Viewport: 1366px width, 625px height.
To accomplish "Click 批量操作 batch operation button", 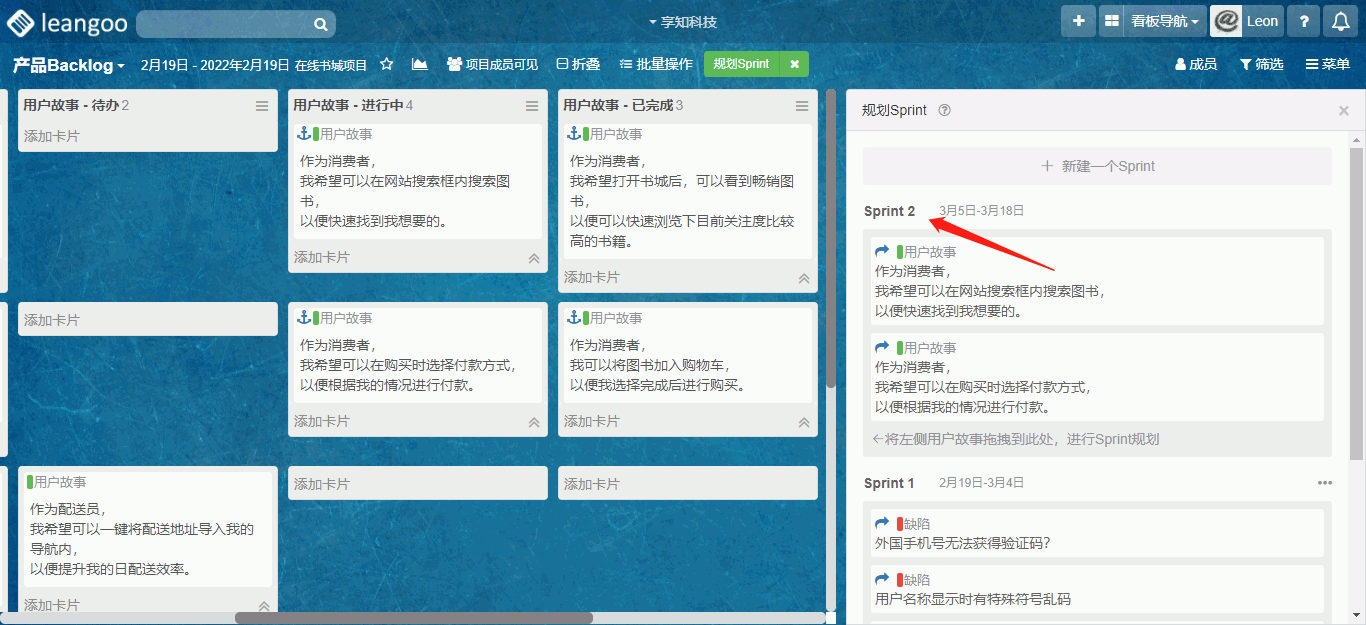I will (x=656, y=64).
